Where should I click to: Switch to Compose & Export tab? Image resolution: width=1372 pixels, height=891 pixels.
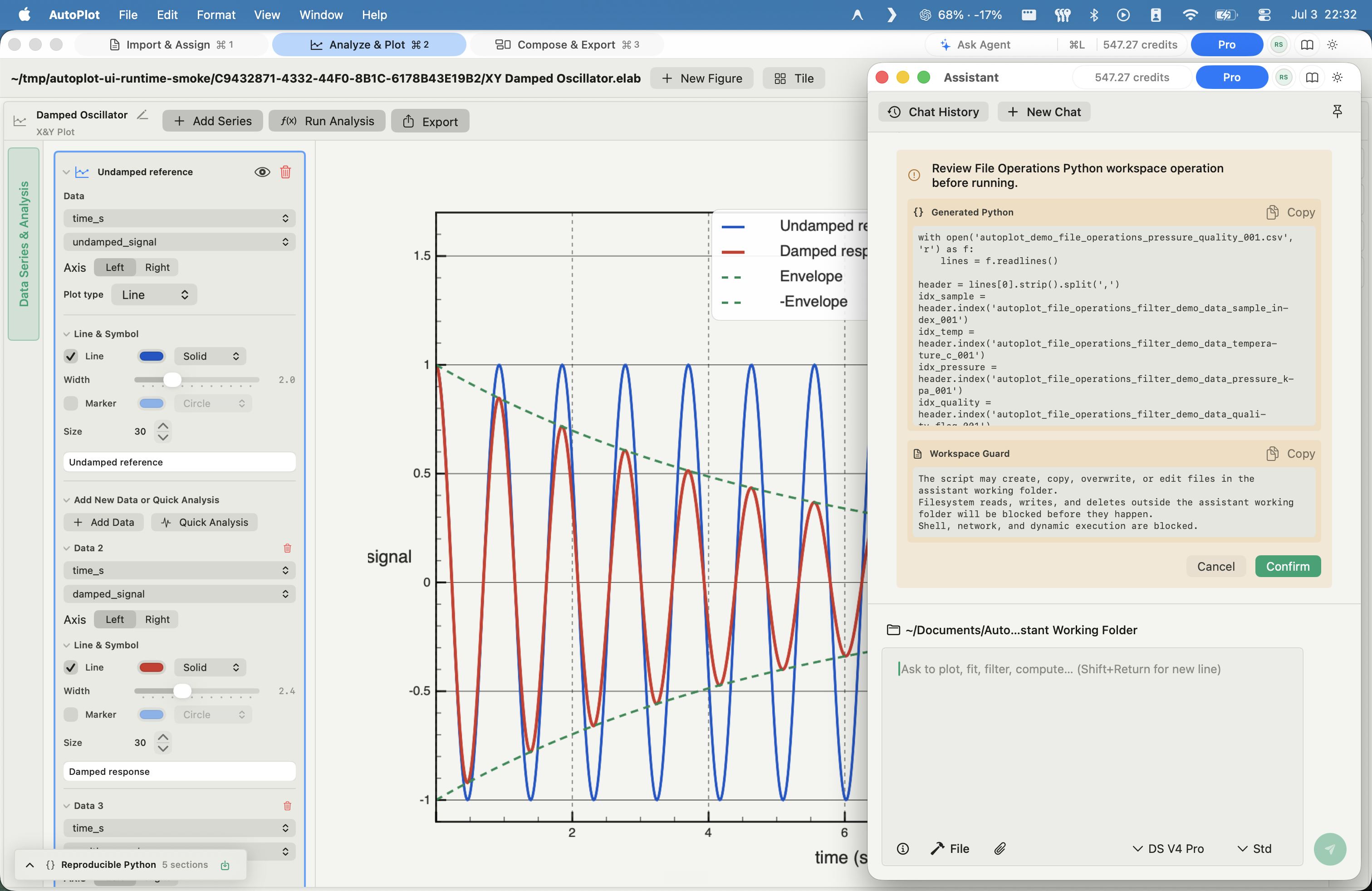pos(567,44)
